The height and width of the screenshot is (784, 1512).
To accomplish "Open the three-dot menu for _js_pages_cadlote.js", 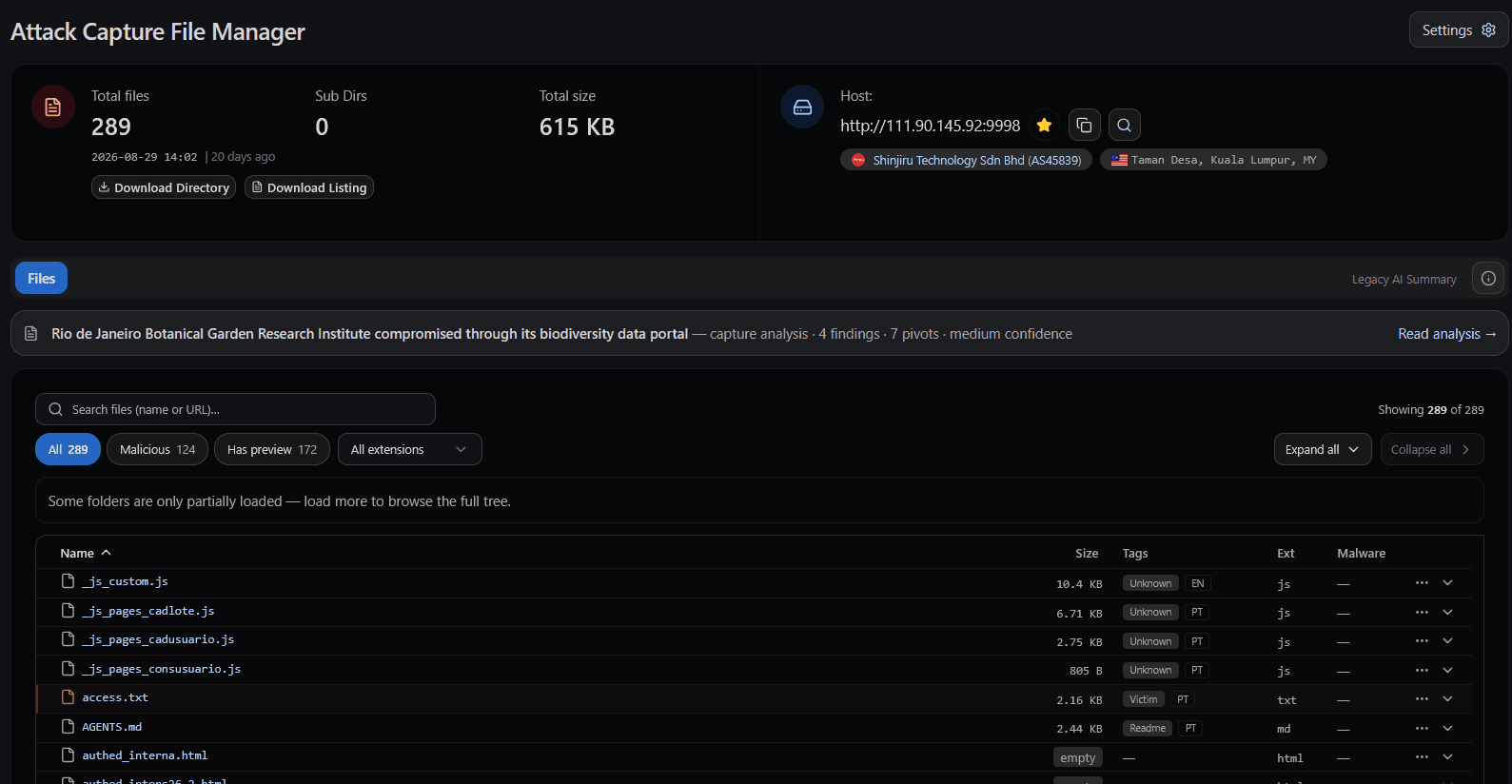I will pos(1422,612).
